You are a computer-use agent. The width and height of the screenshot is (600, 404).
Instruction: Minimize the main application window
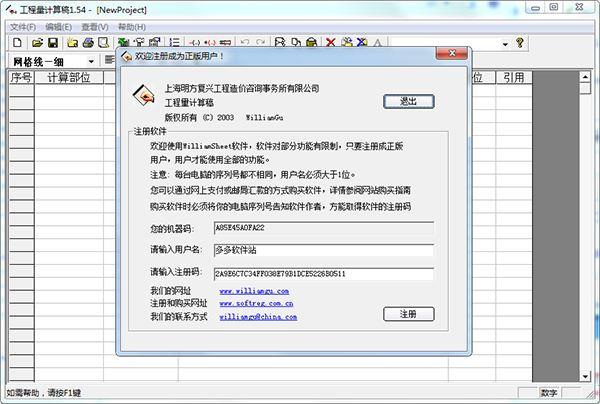[535, 8]
